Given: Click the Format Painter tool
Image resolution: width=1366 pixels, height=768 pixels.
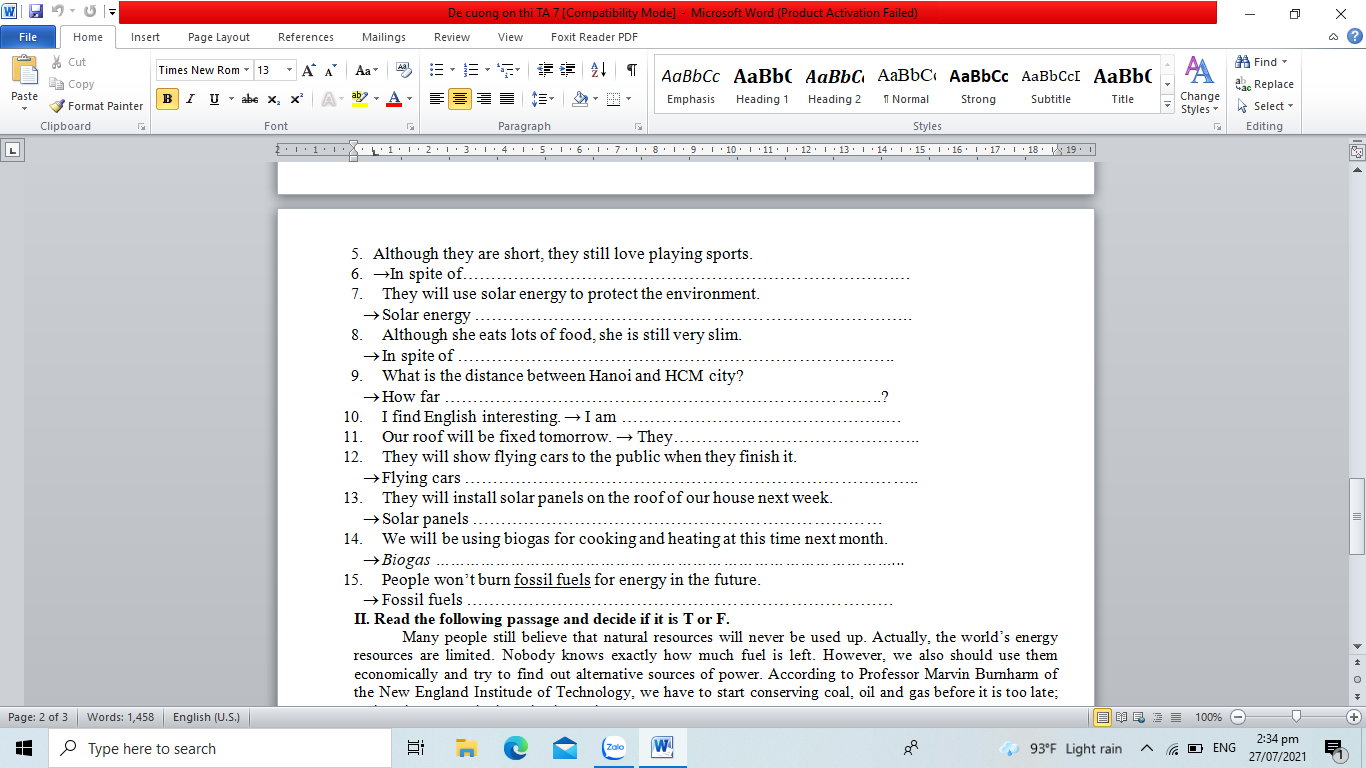Looking at the screenshot, I should tap(97, 106).
